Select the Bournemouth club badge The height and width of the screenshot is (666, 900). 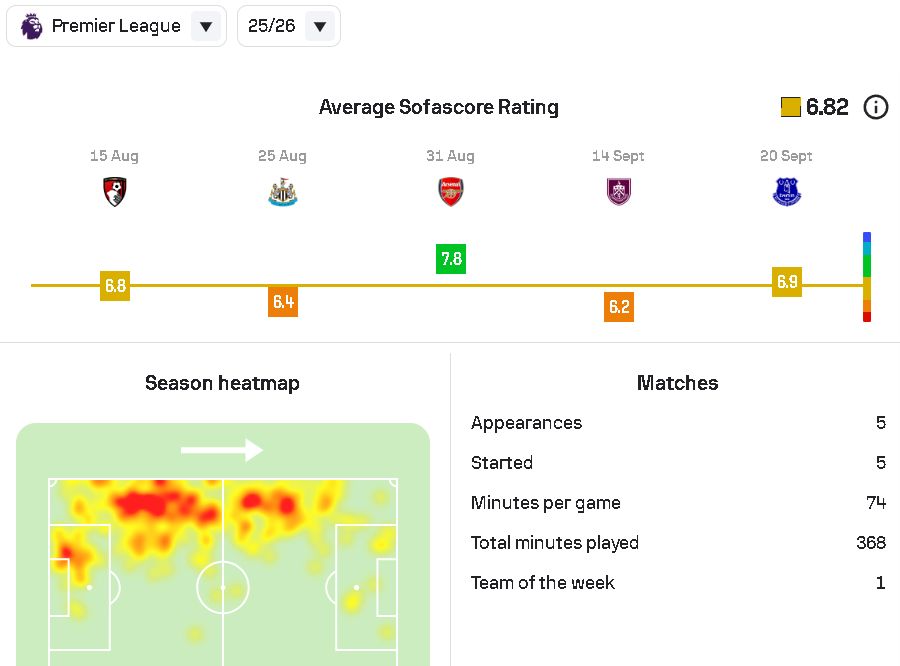[x=114, y=192]
